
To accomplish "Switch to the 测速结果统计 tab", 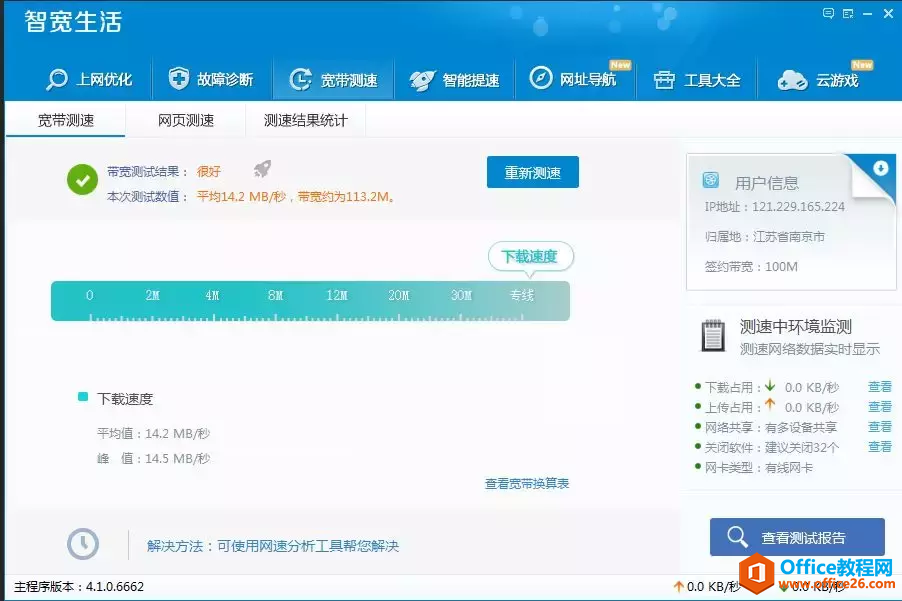I will coord(305,120).
